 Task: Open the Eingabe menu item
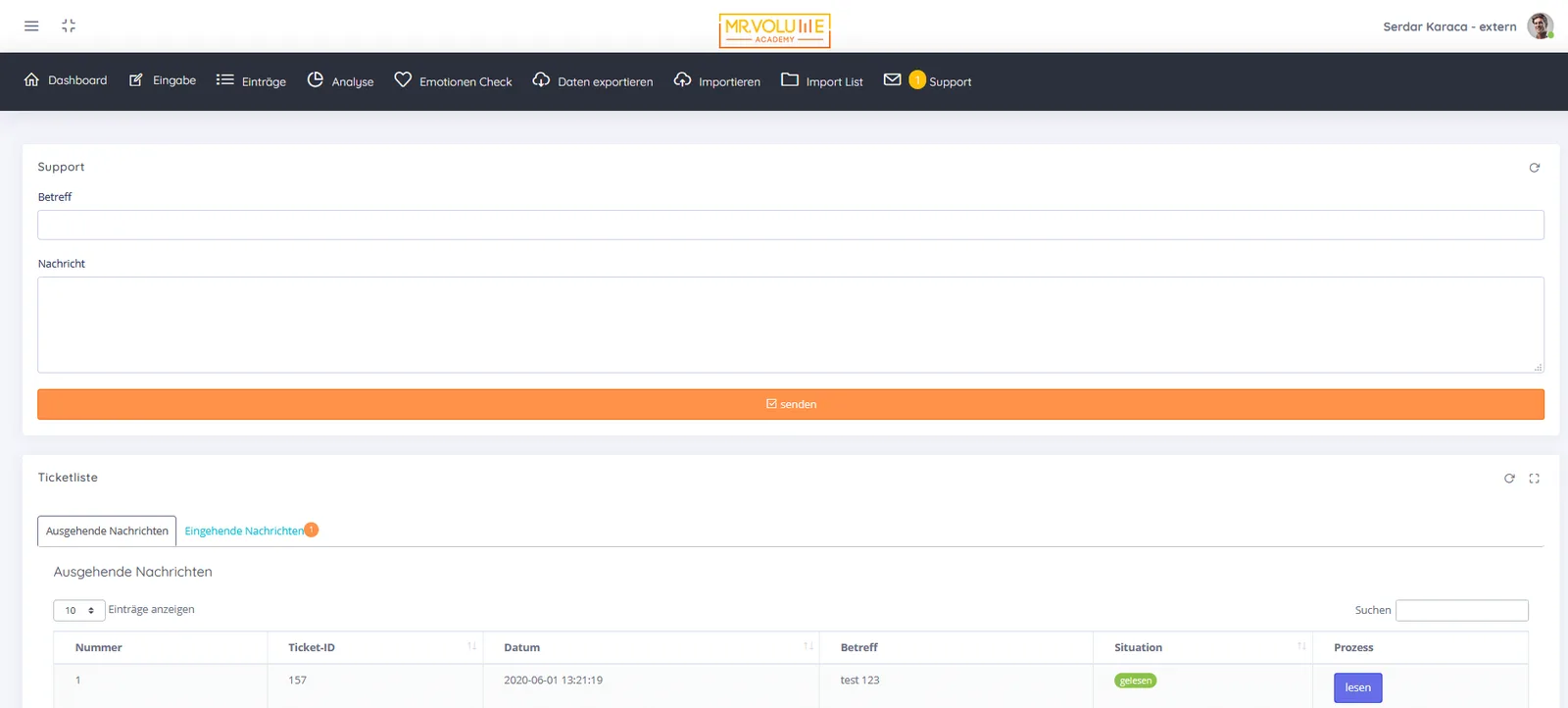(x=163, y=80)
